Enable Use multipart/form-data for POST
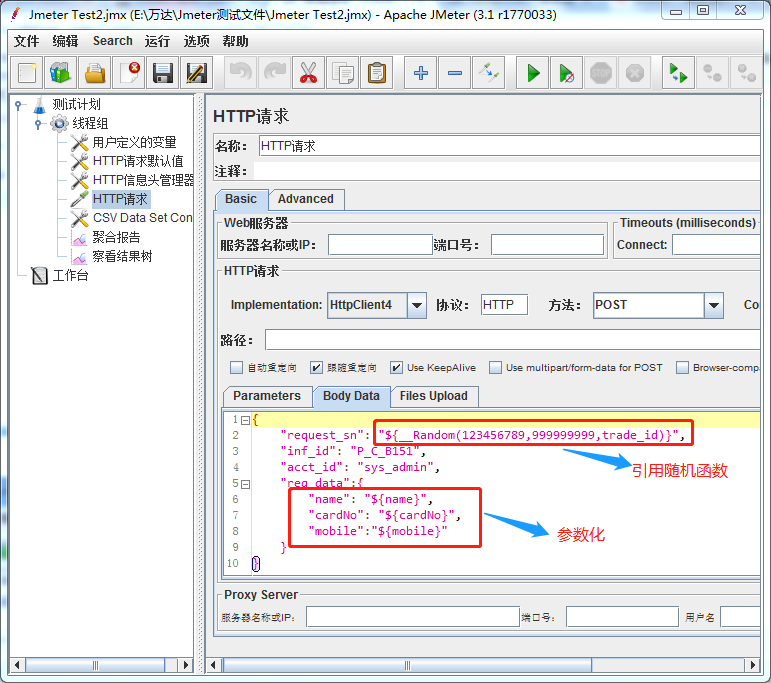Image resolution: width=771 pixels, height=683 pixels. tap(496, 367)
